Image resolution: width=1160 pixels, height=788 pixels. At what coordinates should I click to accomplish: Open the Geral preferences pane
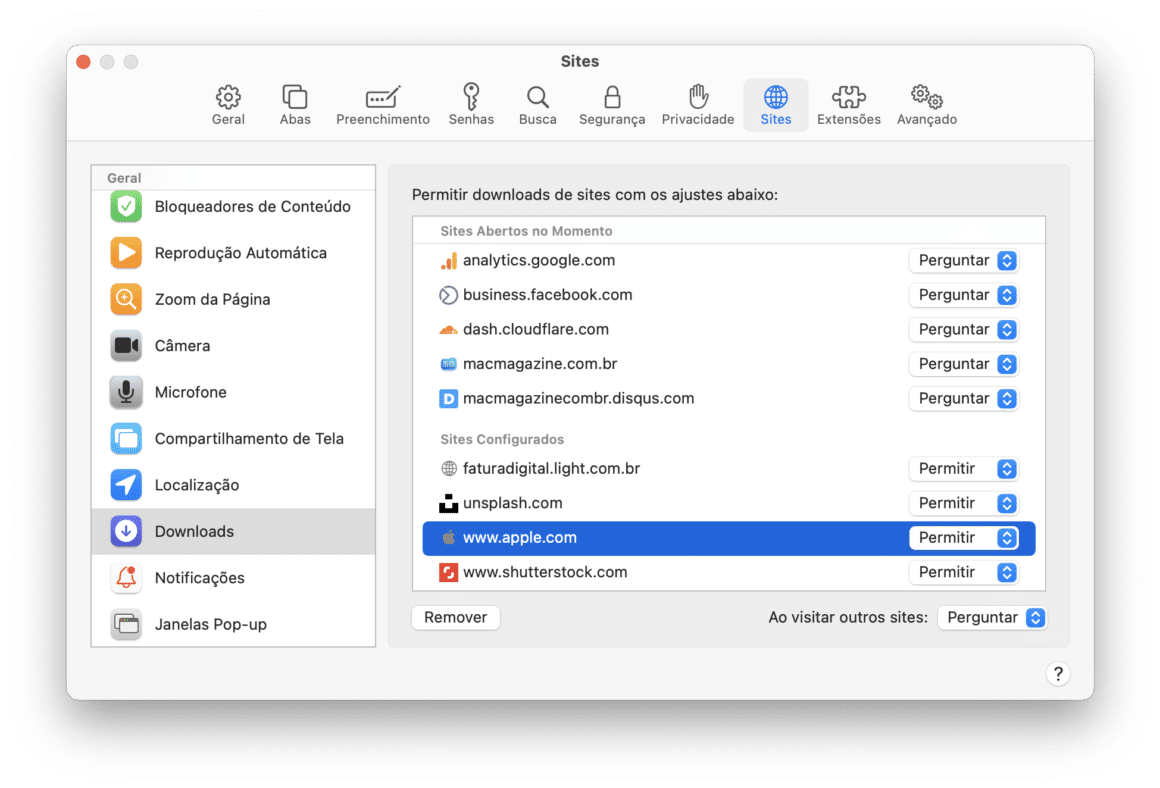[228, 104]
